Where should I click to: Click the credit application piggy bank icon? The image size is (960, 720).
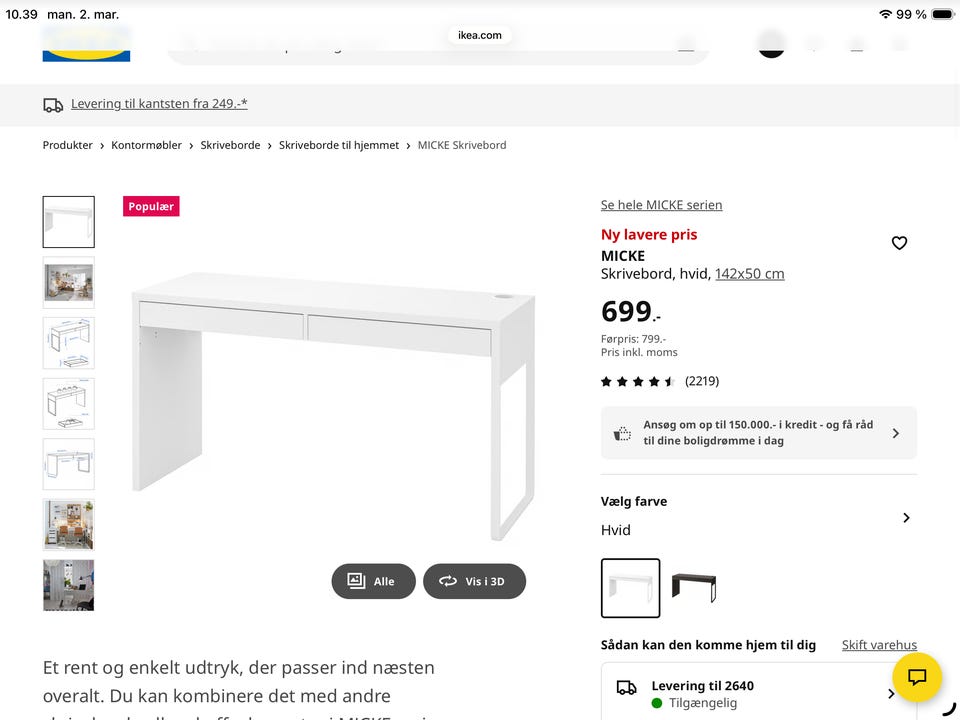point(622,432)
